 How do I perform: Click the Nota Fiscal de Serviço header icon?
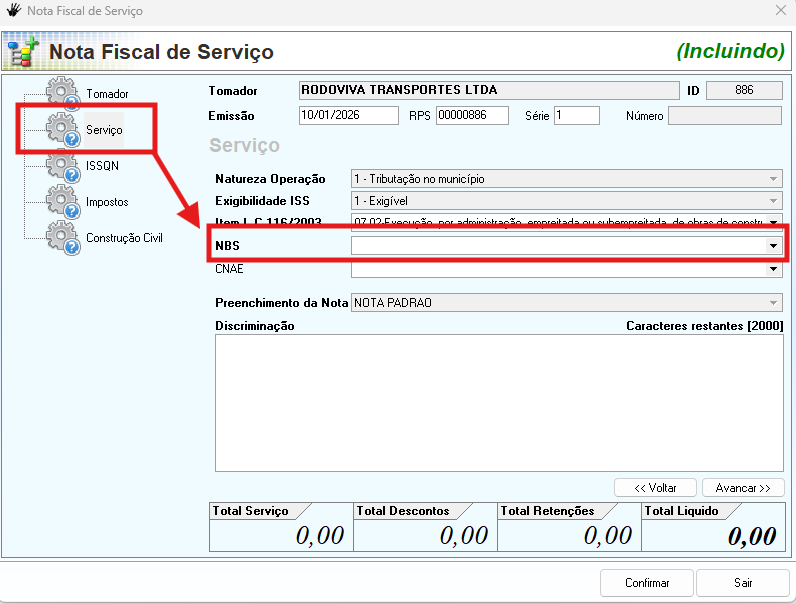point(22,51)
